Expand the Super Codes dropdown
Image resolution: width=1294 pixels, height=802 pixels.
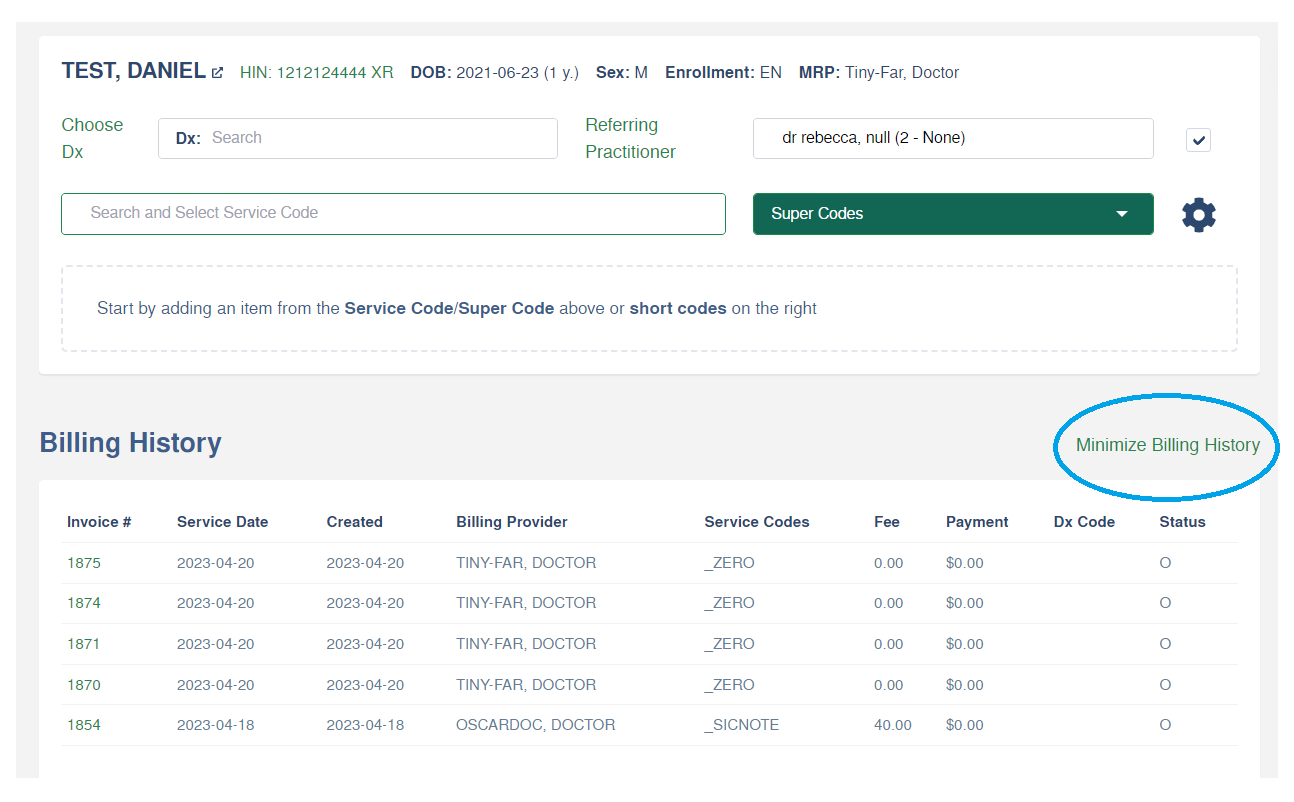[x=951, y=214]
